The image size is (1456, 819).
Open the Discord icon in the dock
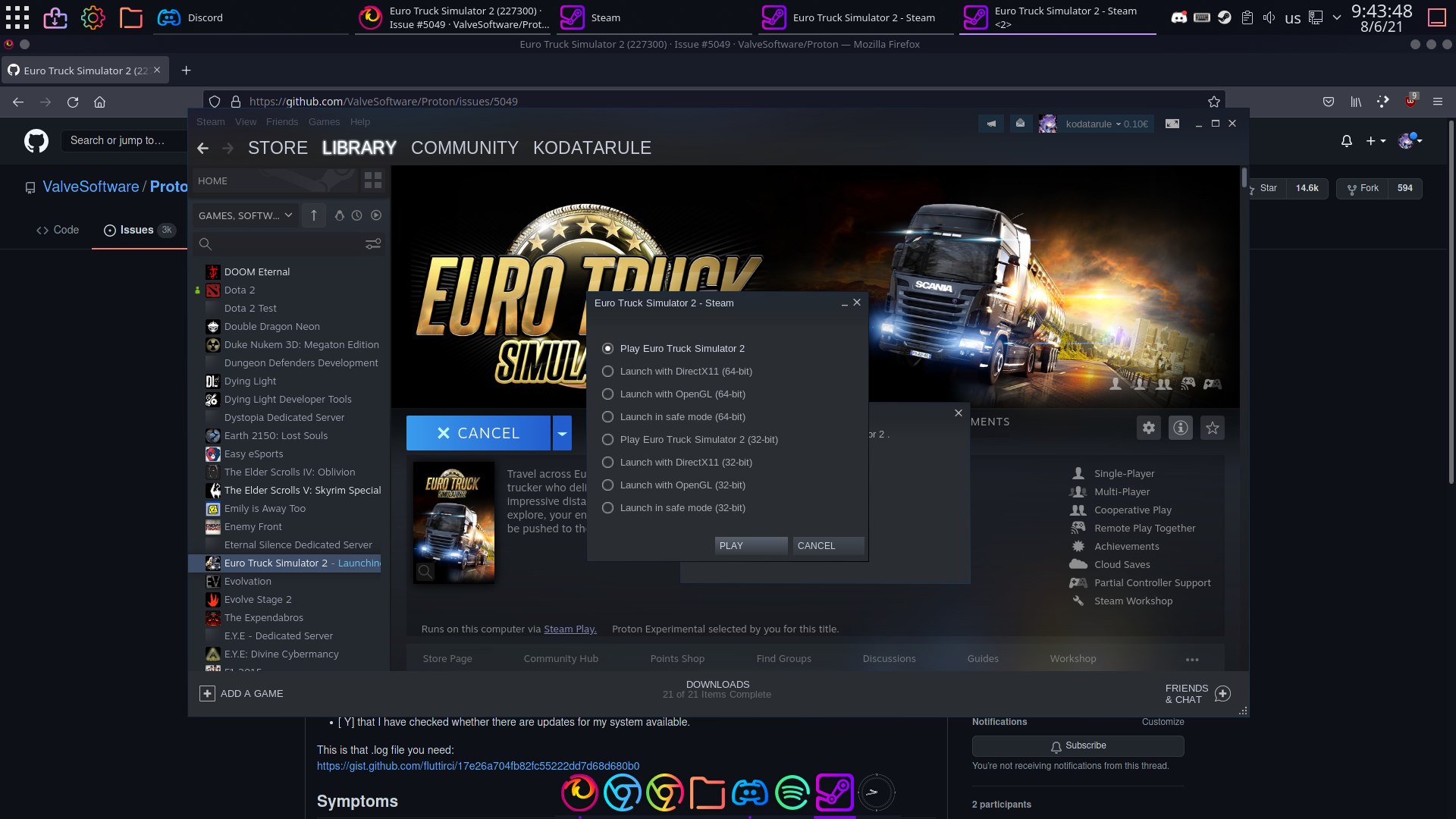click(x=750, y=793)
